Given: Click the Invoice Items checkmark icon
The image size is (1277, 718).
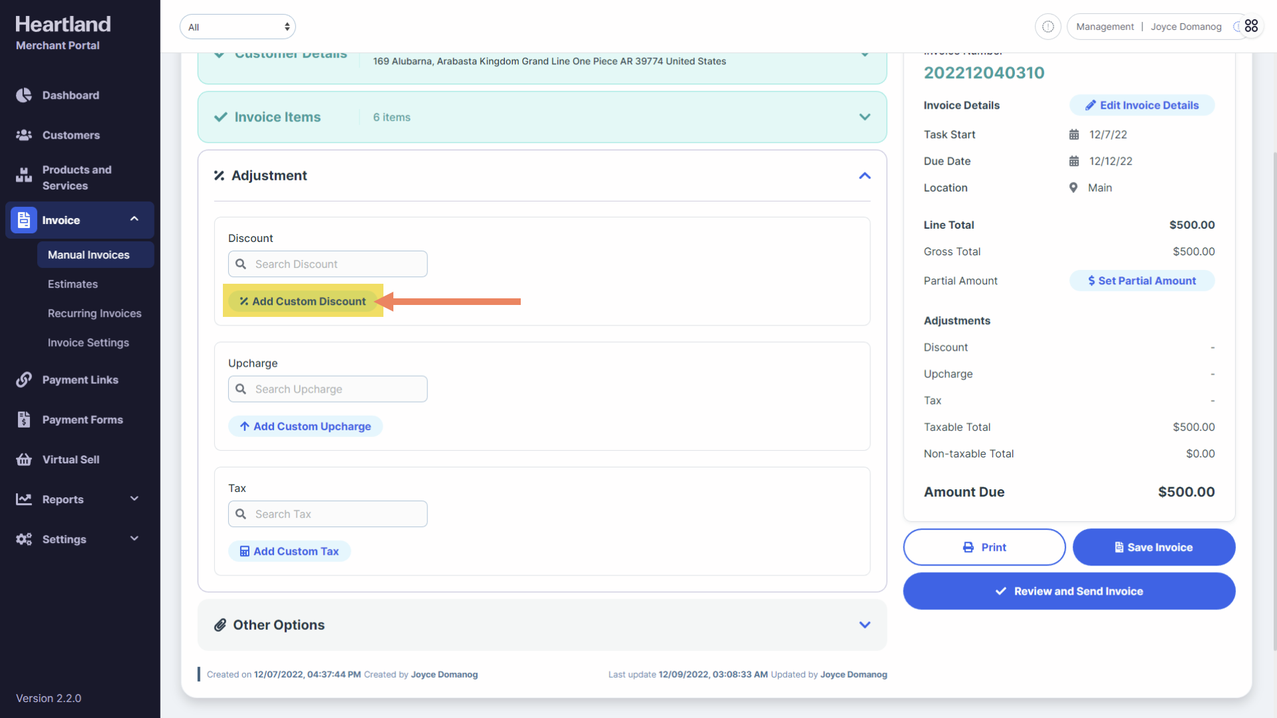Looking at the screenshot, I should (x=220, y=117).
